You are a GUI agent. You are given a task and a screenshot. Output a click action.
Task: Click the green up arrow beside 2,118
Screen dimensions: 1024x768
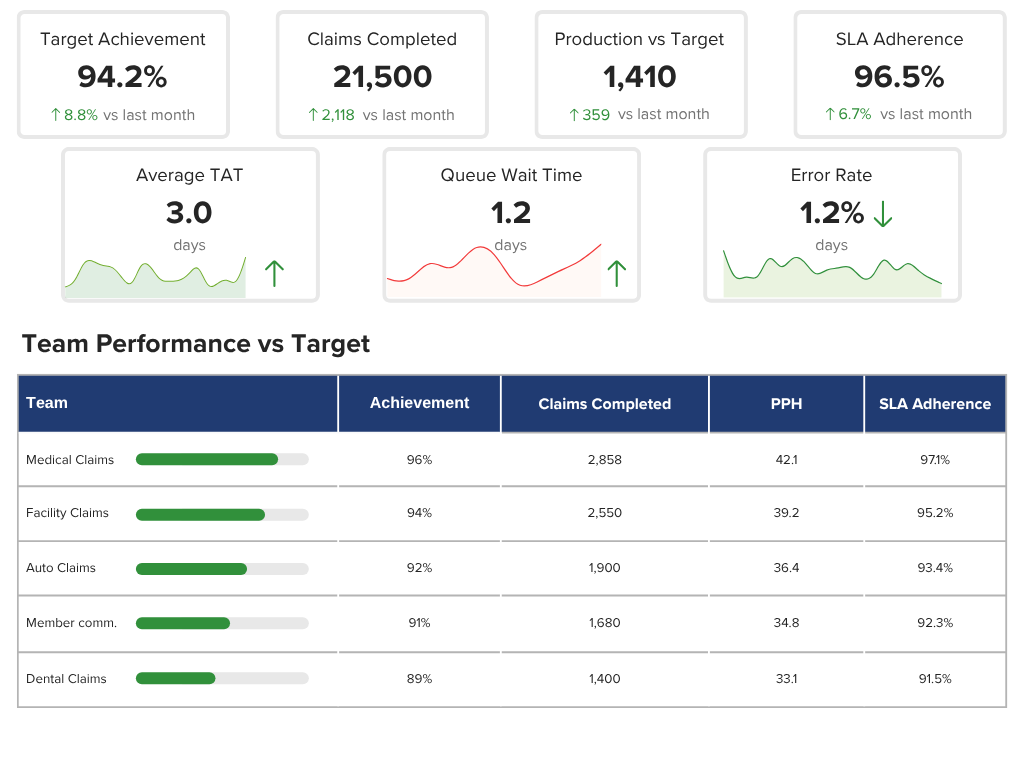313,115
